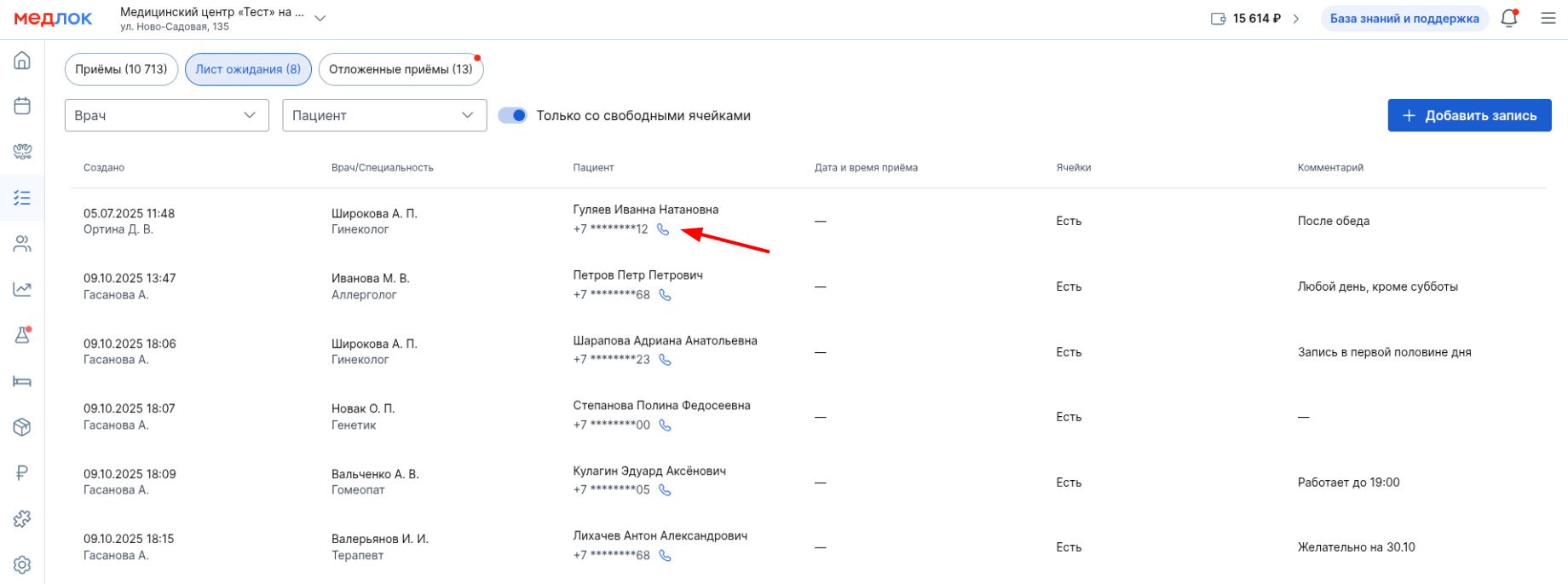Expand the medical center selector chevron
Screen dimensions: 1568x584
(320, 18)
